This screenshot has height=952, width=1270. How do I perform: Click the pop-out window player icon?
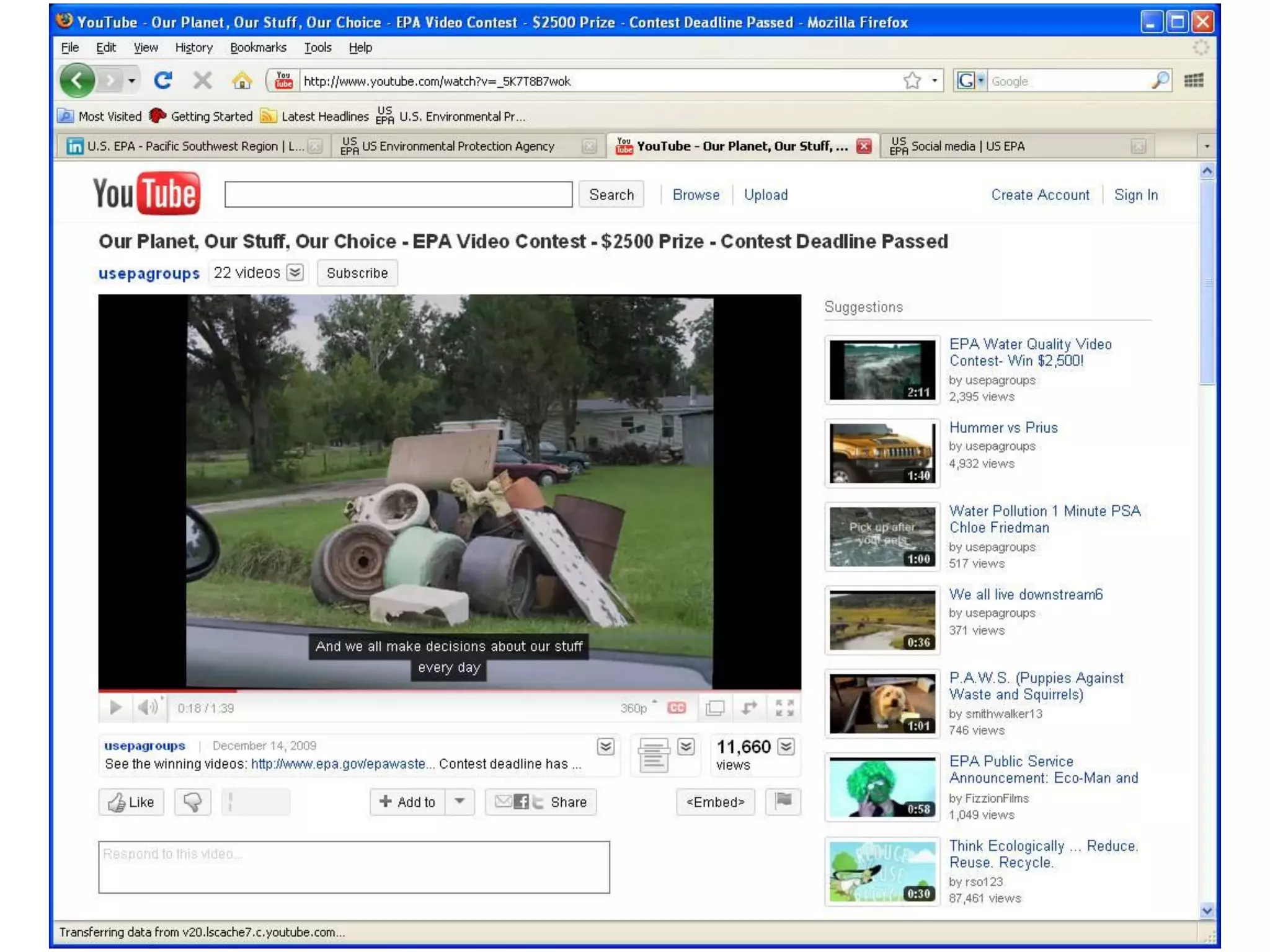[715, 707]
